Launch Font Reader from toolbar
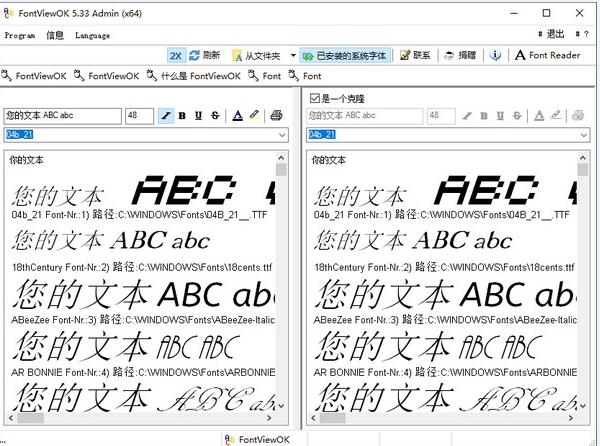 (547, 55)
